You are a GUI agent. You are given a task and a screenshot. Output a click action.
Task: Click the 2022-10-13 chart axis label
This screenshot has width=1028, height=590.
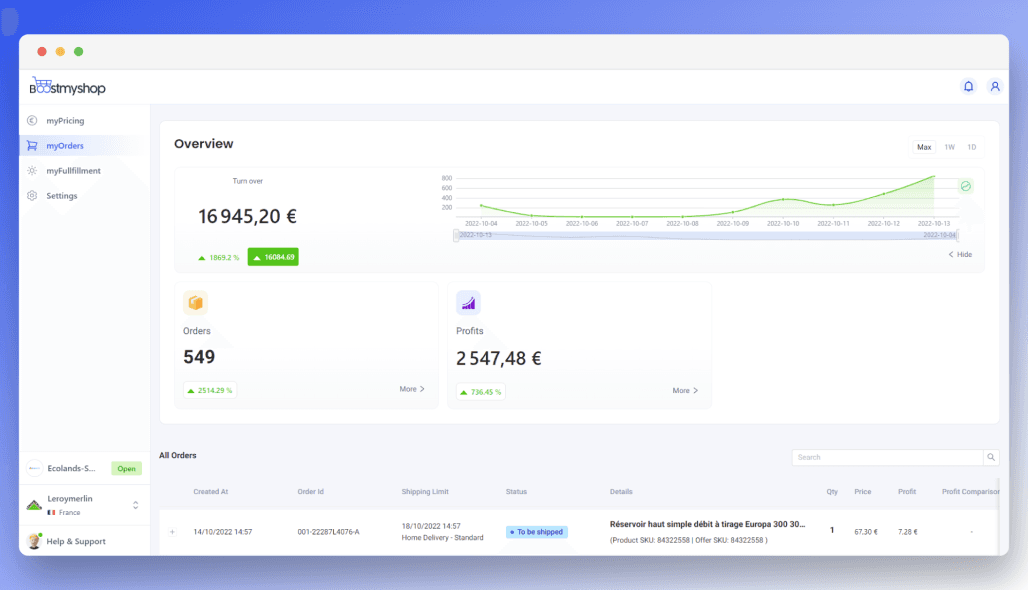click(x=934, y=224)
